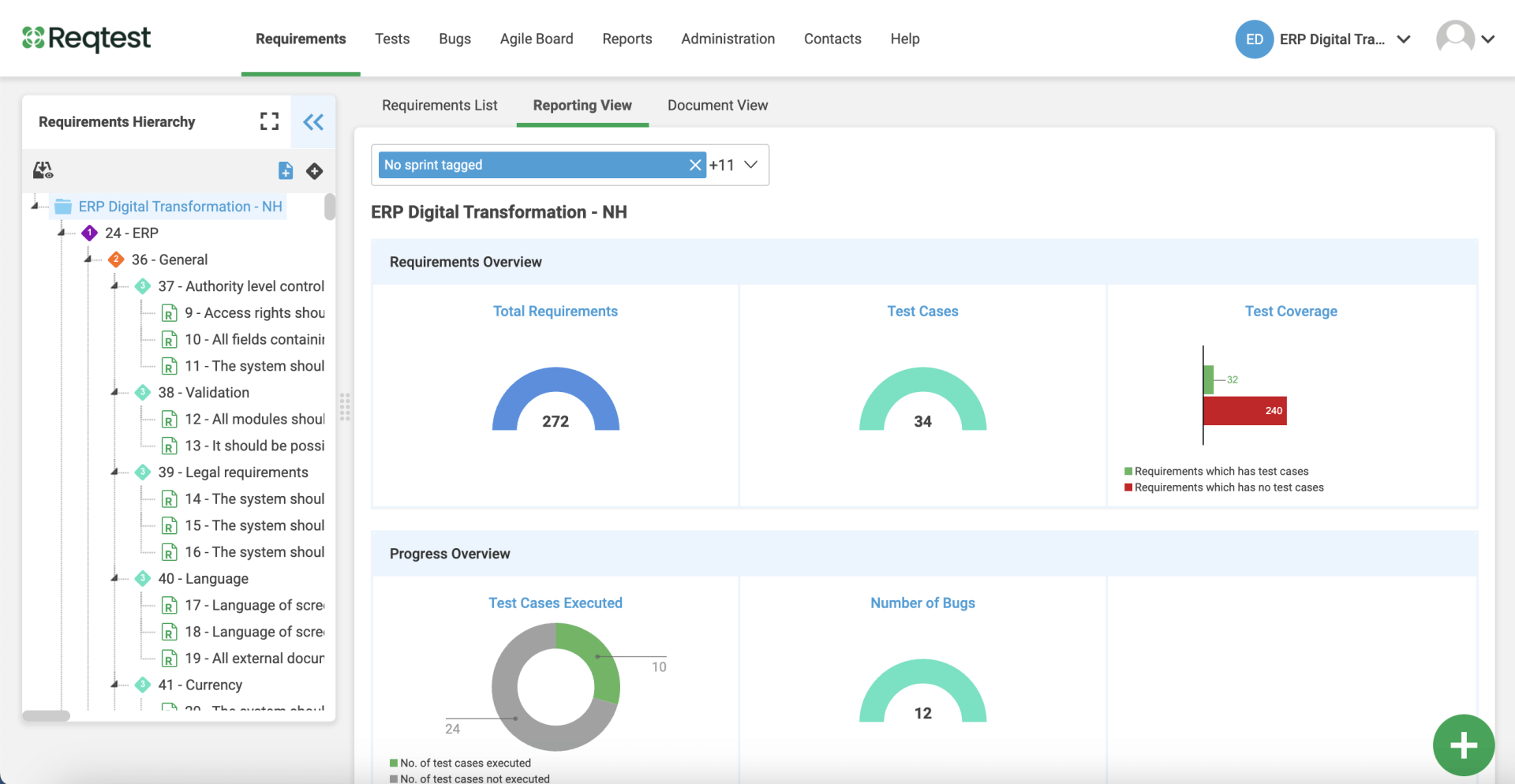The height and width of the screenshot is (784, 1515).
Task: Switch to the Requirements List tab
Action: click(440, 105)
